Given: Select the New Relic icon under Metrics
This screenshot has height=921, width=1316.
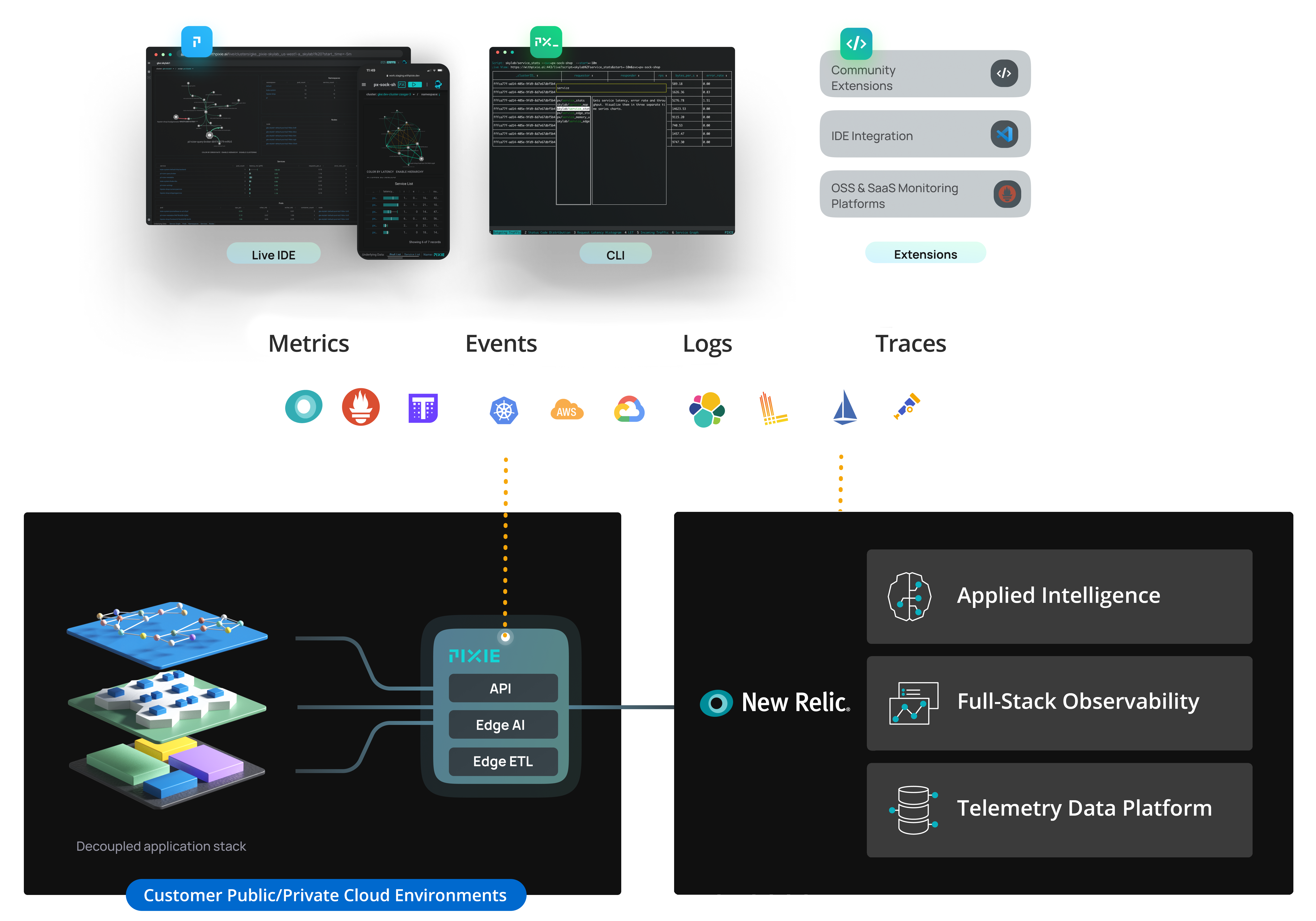Looking at the screenshot, I should point(304,407).
